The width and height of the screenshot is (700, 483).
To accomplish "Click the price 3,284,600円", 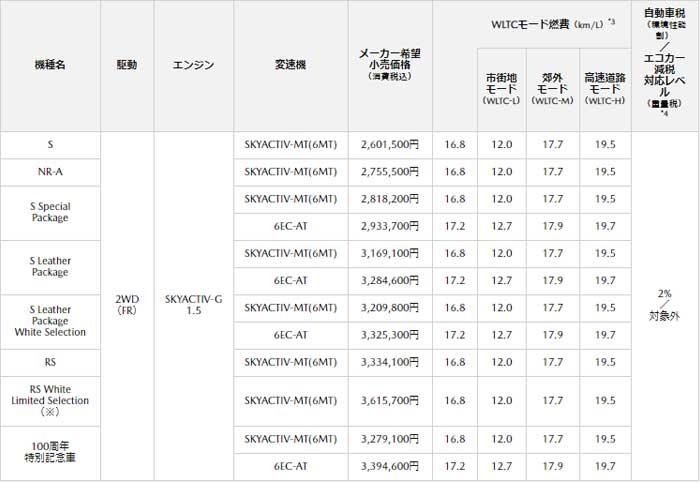I will pos(390,281).
